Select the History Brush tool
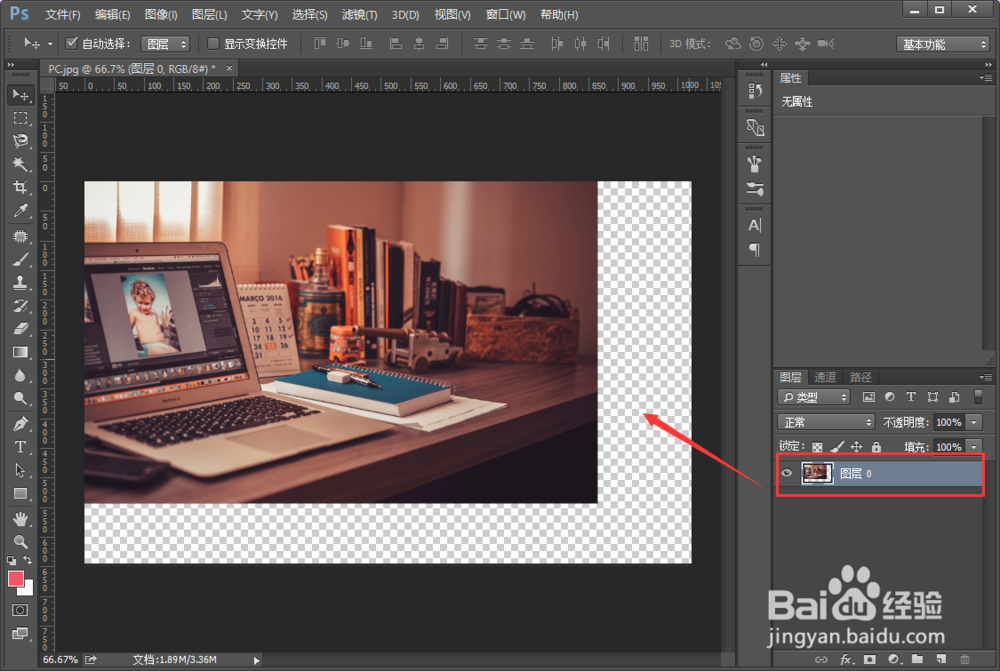 click(20, 306)
